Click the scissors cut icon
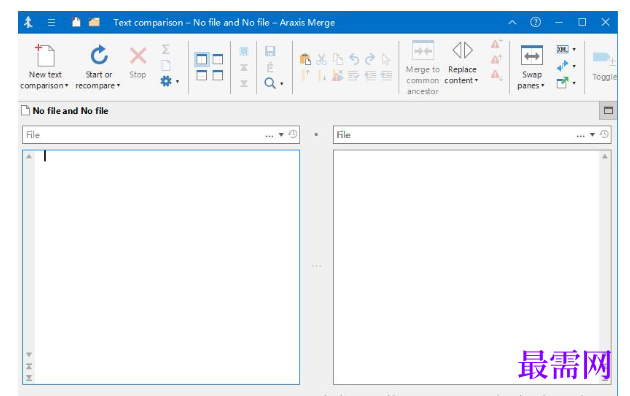 (321, 59)
